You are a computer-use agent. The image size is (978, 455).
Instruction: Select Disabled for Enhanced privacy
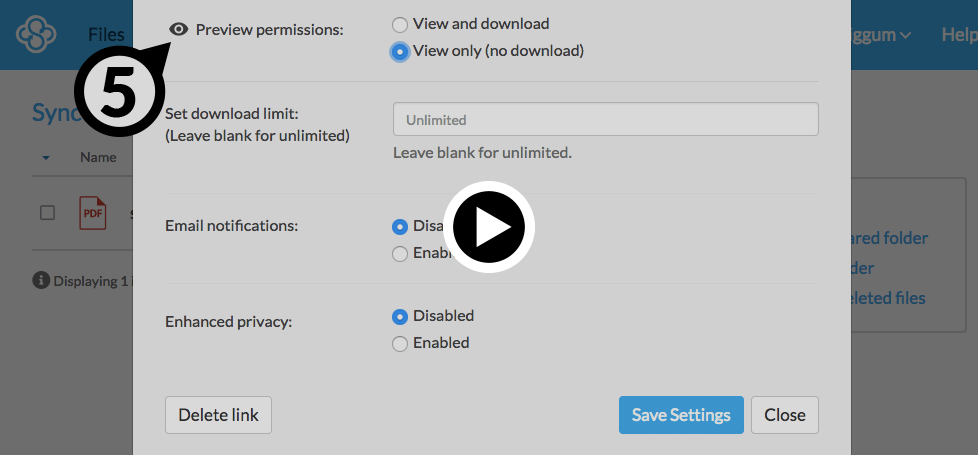(x=400, y=316)
